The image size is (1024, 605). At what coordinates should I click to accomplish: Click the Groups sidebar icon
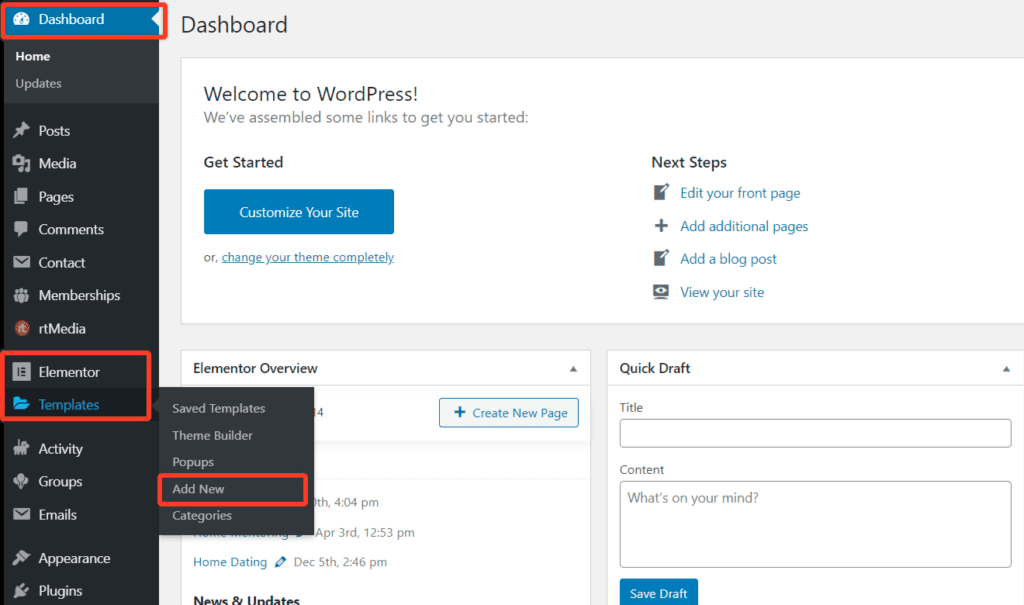(22, 482)
